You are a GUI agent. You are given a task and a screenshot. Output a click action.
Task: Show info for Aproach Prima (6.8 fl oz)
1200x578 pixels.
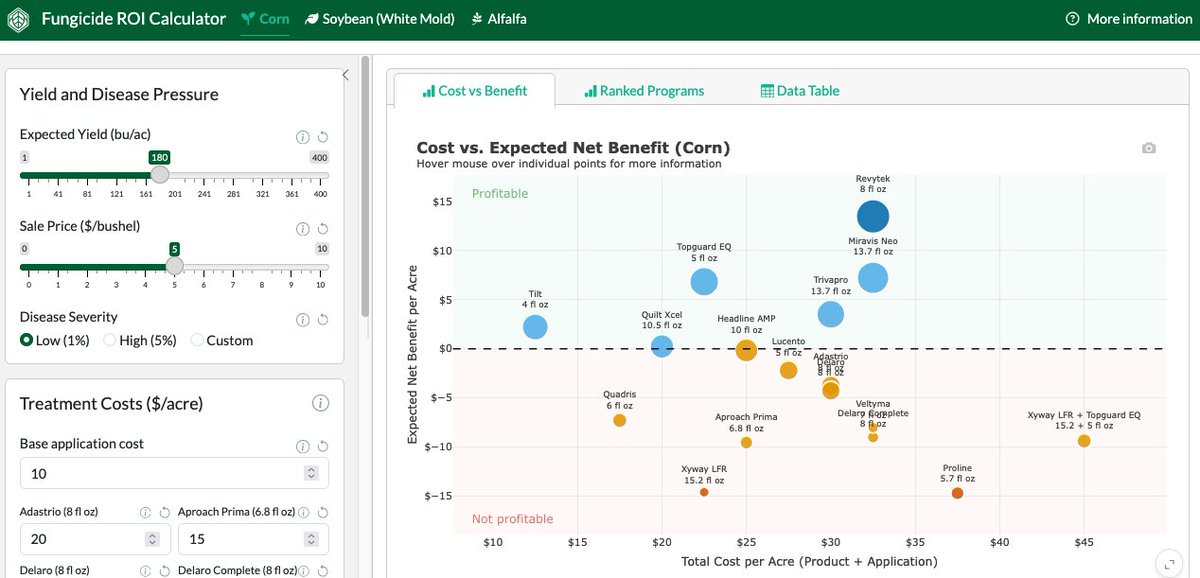[x=303, y=512]
